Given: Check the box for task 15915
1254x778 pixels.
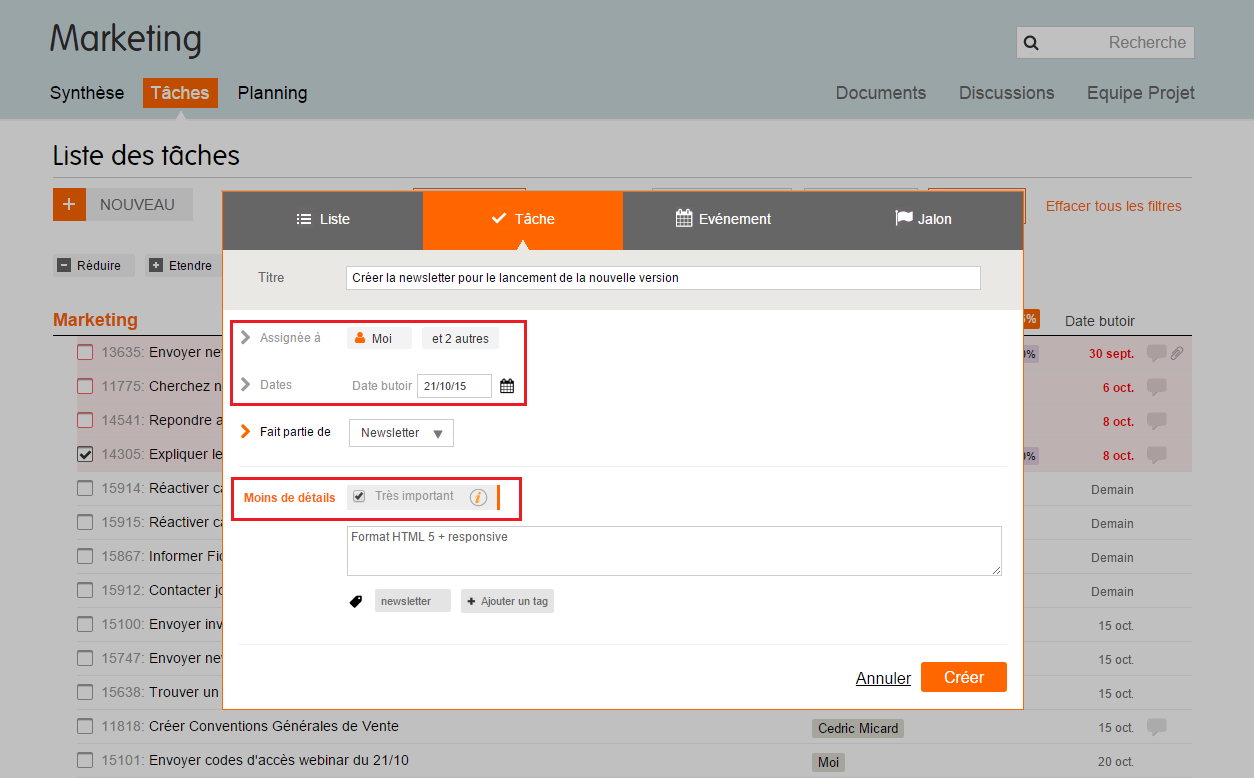Looking at the screenshot, I should [x=86, y=522].
